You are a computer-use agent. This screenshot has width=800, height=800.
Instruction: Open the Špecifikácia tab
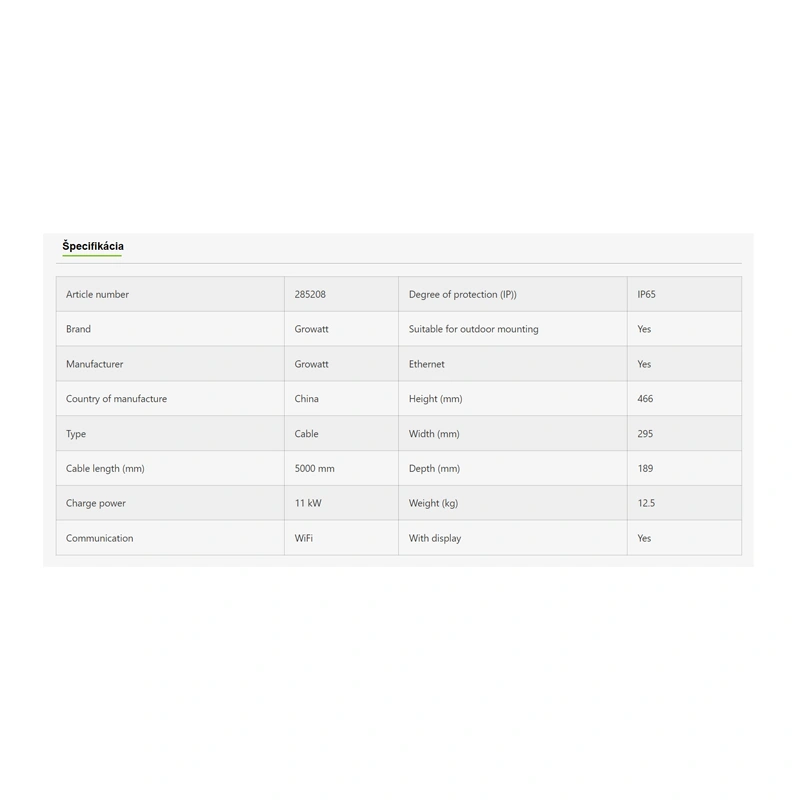93,246
